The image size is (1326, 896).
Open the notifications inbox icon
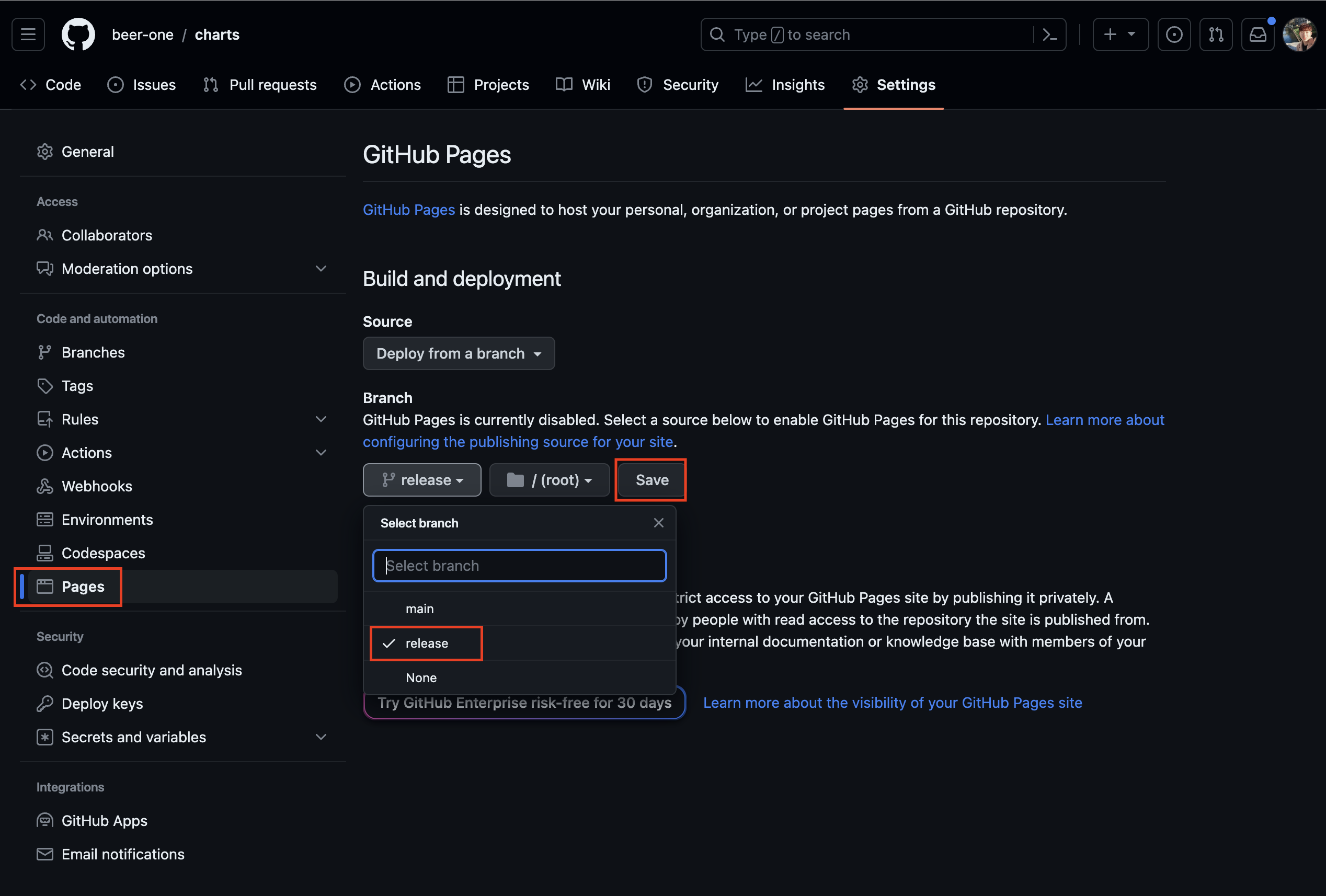tap(1258, 35)
